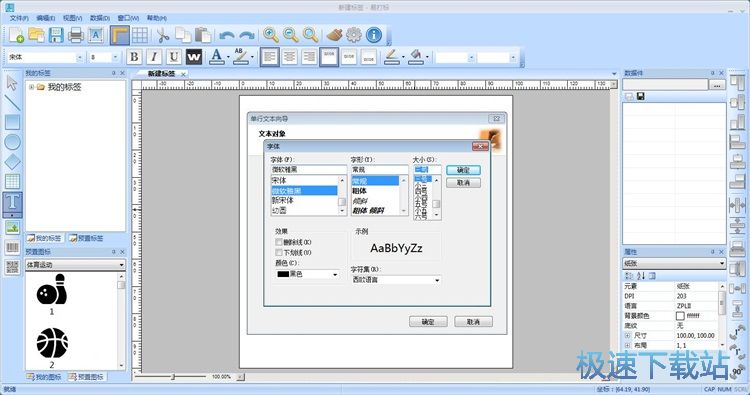
Task: Enable the strikethrough (删除线) checkbox
Action: (278, 242)
